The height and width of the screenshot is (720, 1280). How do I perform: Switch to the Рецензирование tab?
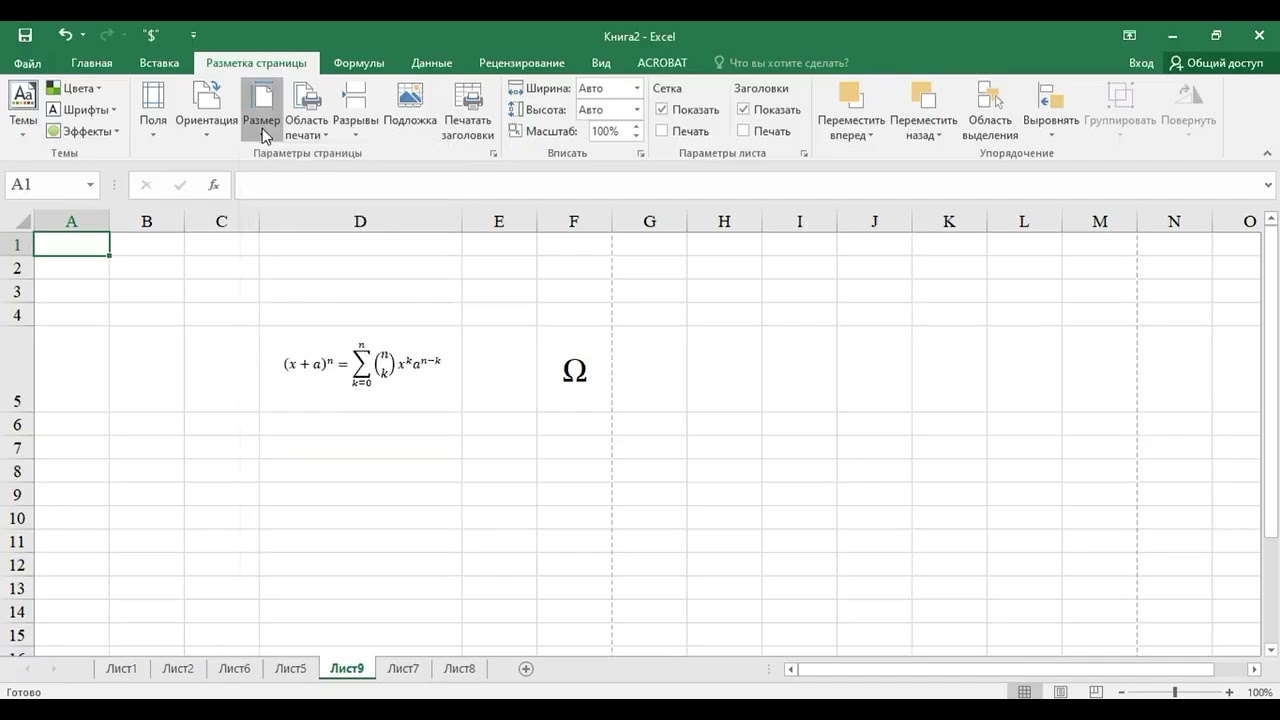(521, 63)
